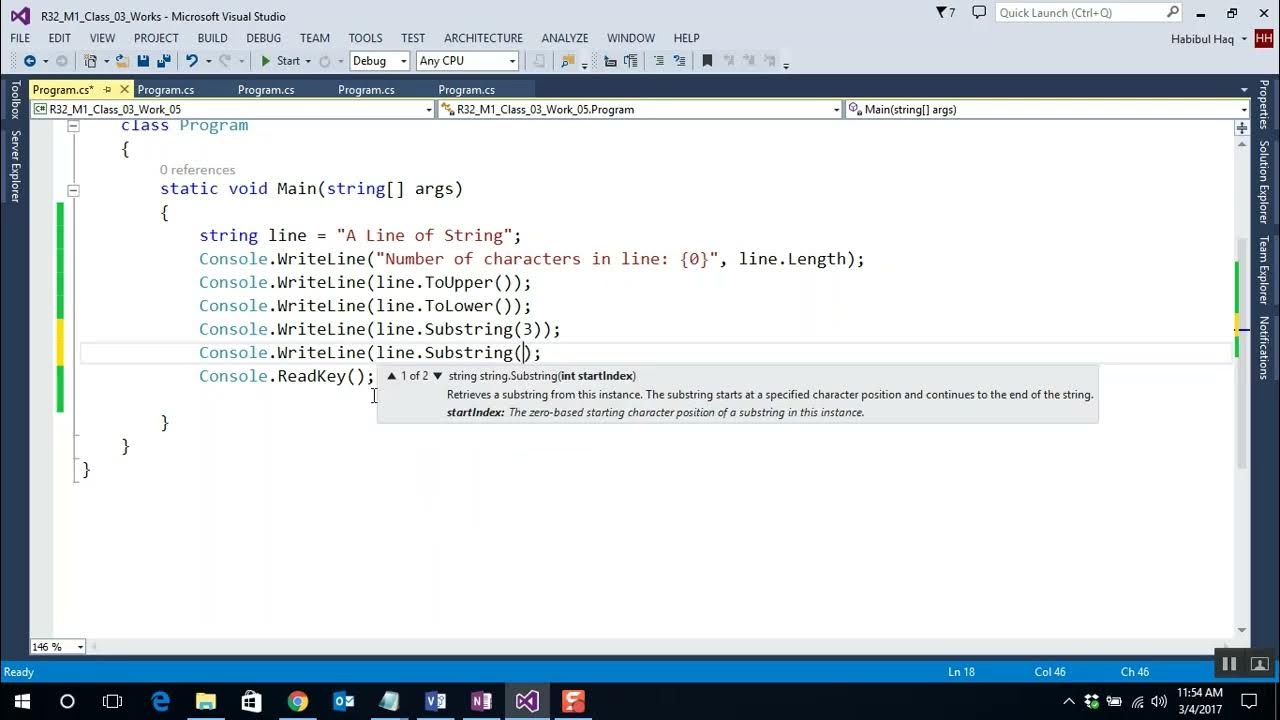Open the Properties side tab

1264,104
